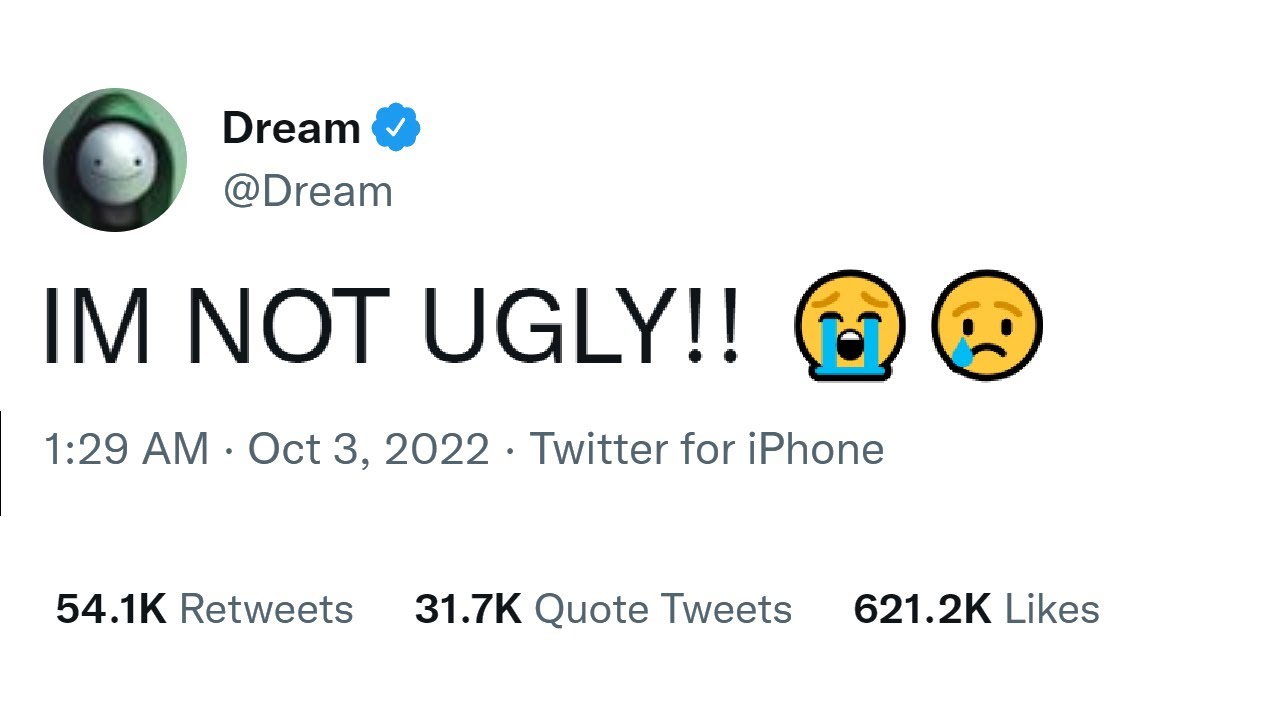The width and height of the screenshot is (1280, 720).
Task: Click the word NOT in the tweet
Action: [287, 326]
